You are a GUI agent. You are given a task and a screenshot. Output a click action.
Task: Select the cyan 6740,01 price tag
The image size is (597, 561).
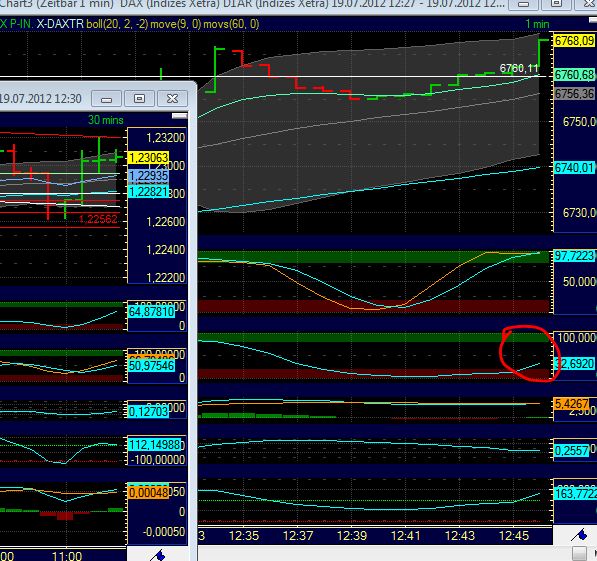click(x=575, y=168)
